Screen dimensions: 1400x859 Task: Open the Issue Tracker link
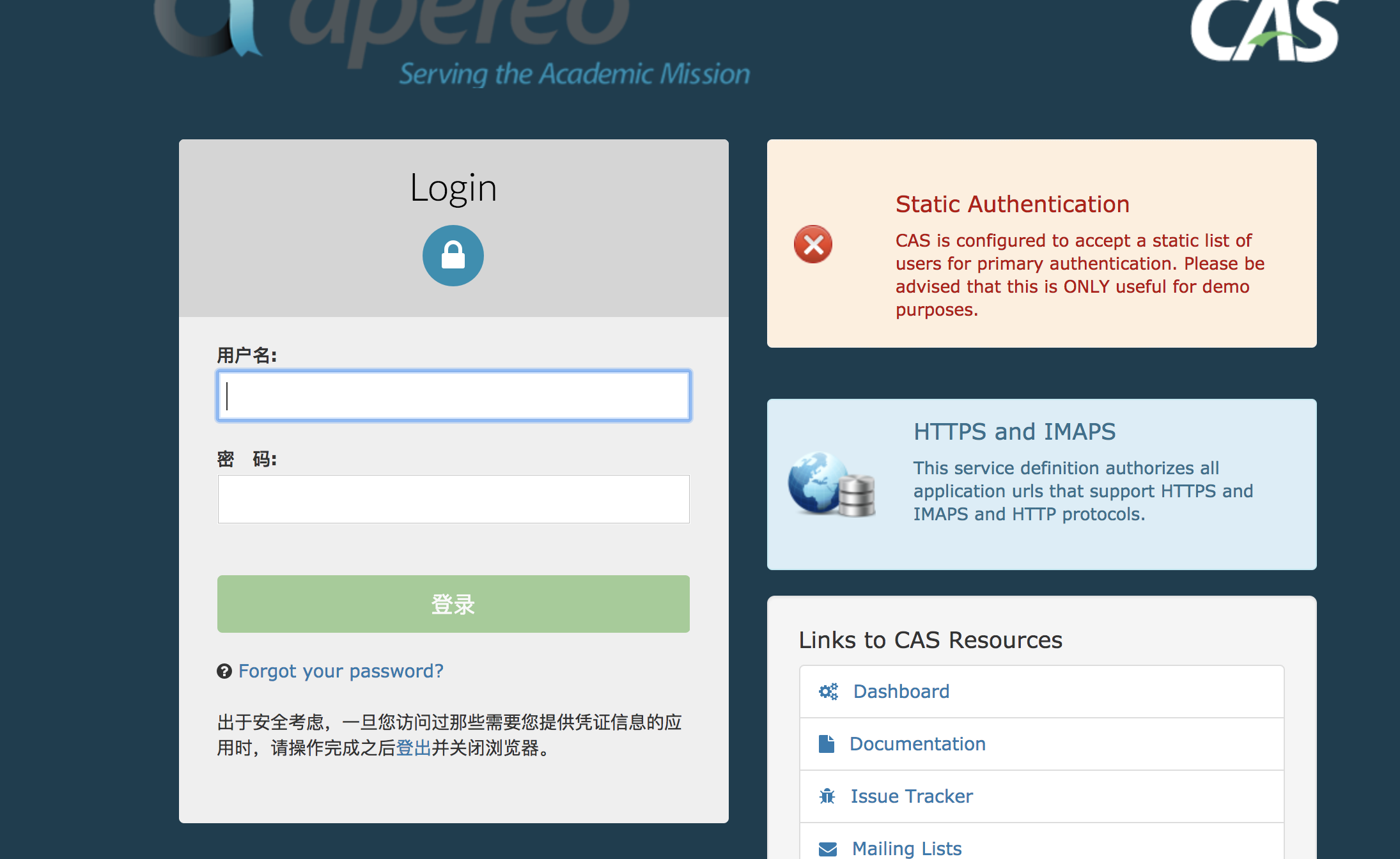tap(912, 796)
